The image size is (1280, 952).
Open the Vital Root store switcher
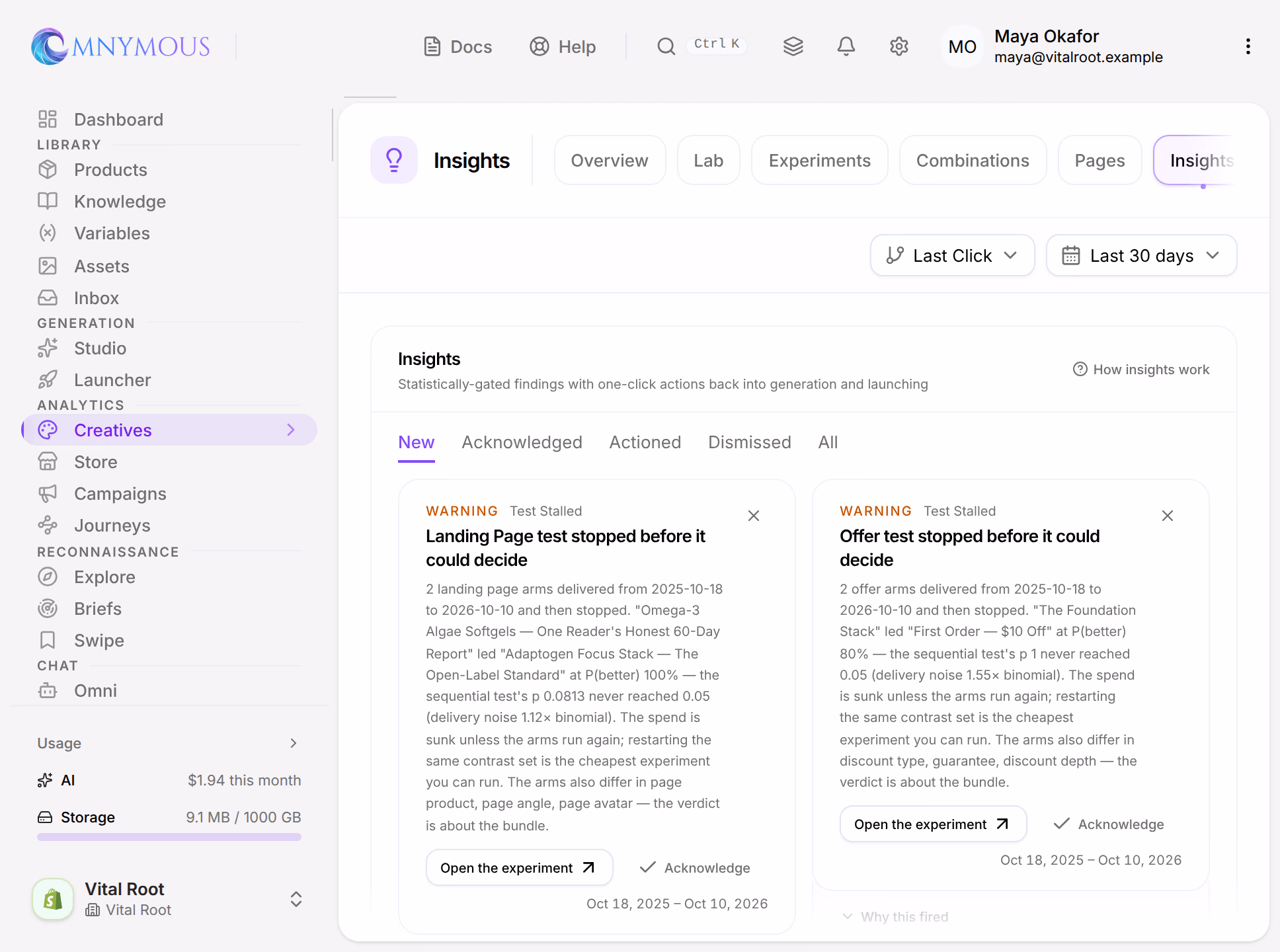click(x=168, y=899)
